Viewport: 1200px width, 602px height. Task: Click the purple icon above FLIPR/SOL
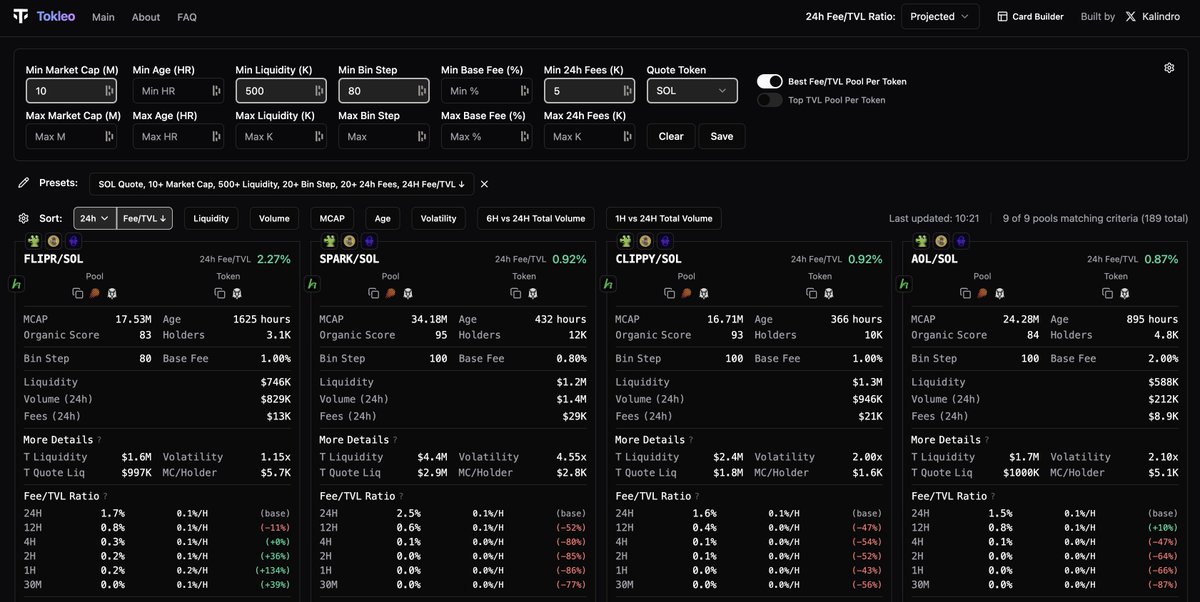[x=72, y=241]
